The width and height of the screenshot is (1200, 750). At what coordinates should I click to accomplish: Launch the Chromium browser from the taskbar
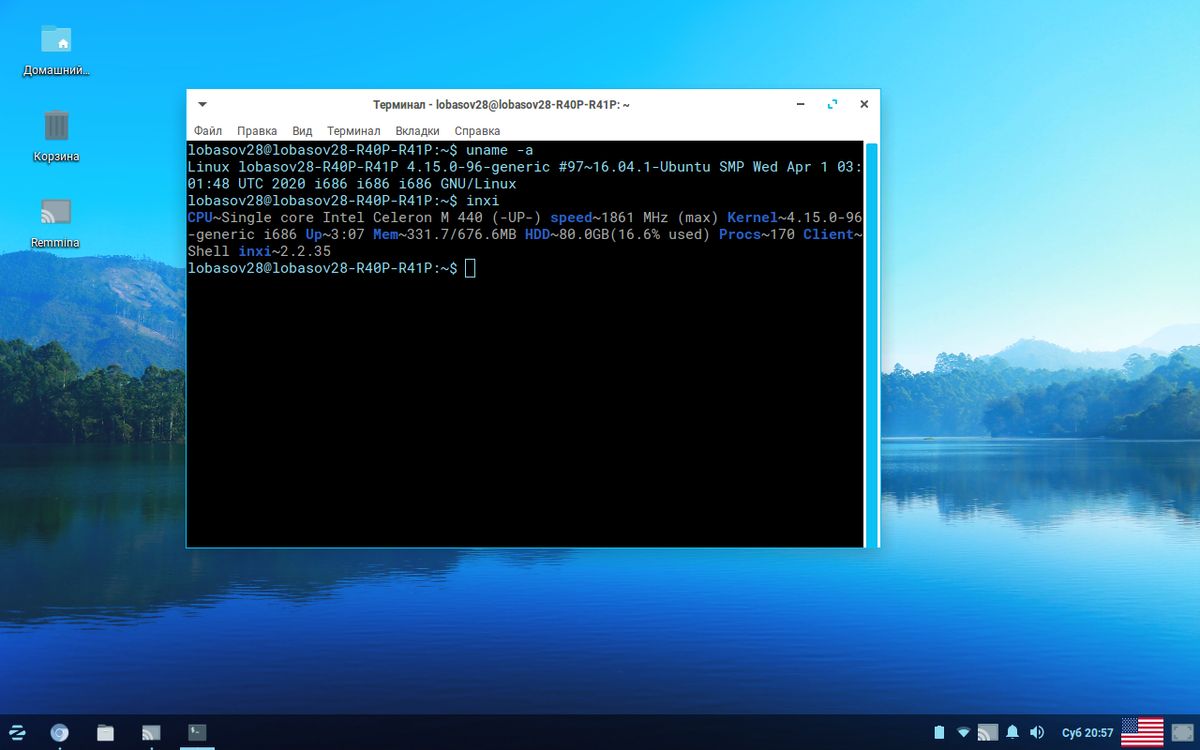click(x=60, y=732)
